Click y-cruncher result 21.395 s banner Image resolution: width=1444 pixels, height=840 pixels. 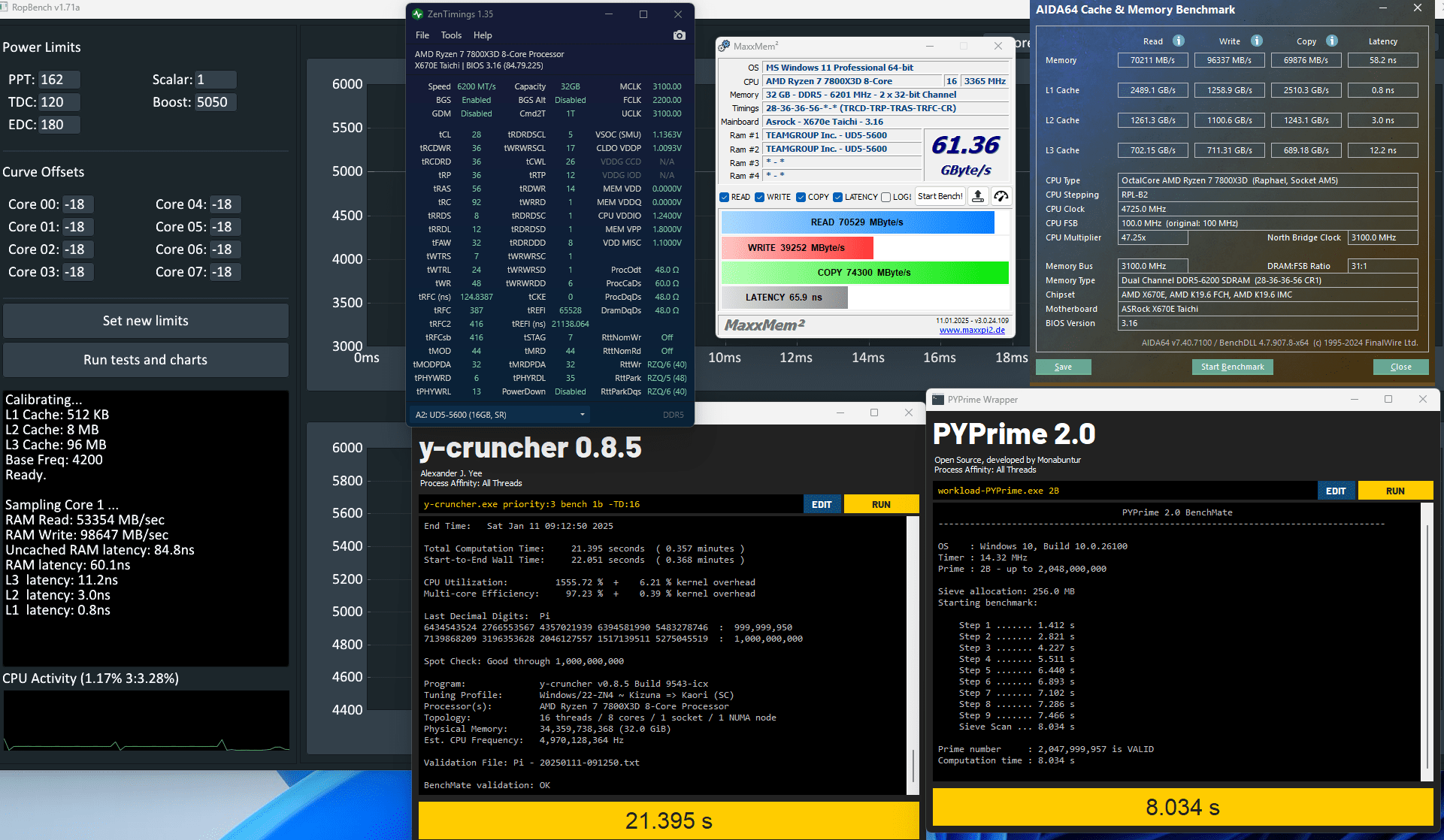[x=668, y=820]
